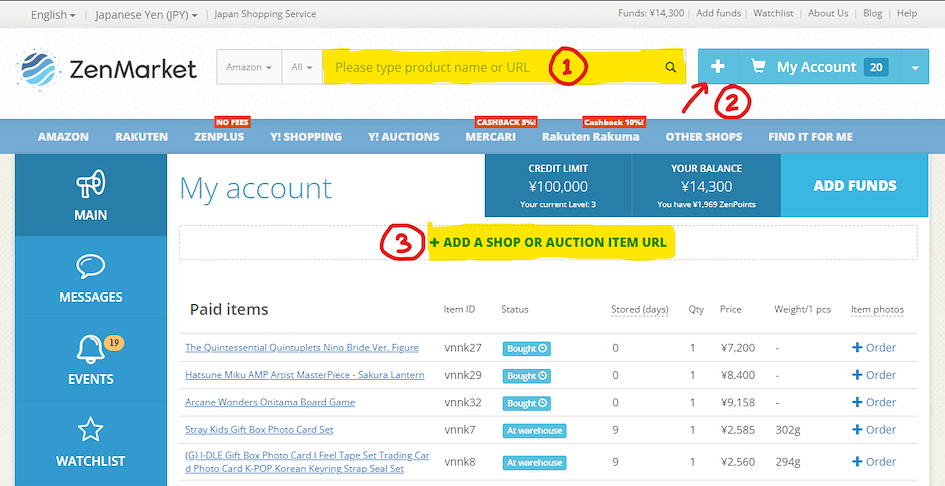Image resolution: width=945 pixels, height=486 pixels.
Task: Click the plus add-item button in header
Action: point(717,67)
